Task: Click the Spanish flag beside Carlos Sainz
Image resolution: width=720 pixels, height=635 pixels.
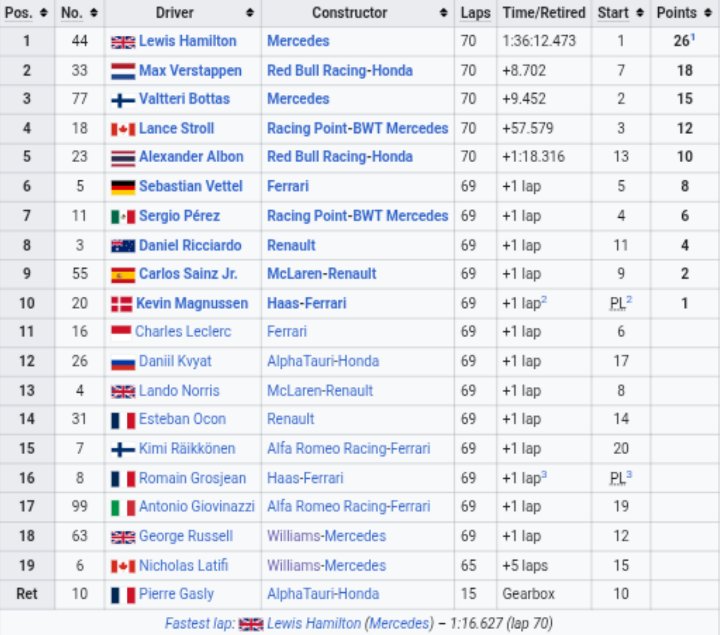Action: point(123,275)
